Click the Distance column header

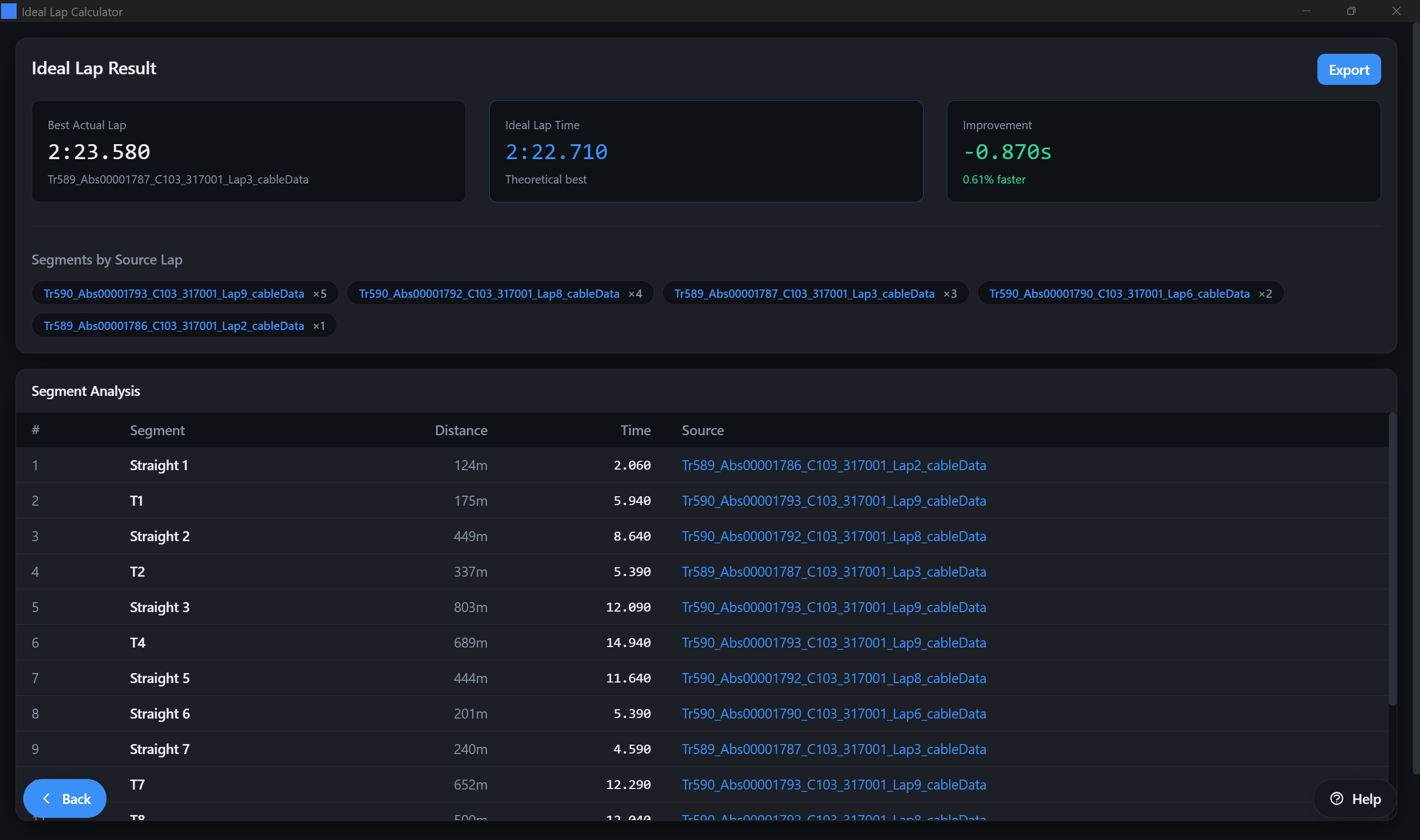pyautogui.click(x=460, y=430)
